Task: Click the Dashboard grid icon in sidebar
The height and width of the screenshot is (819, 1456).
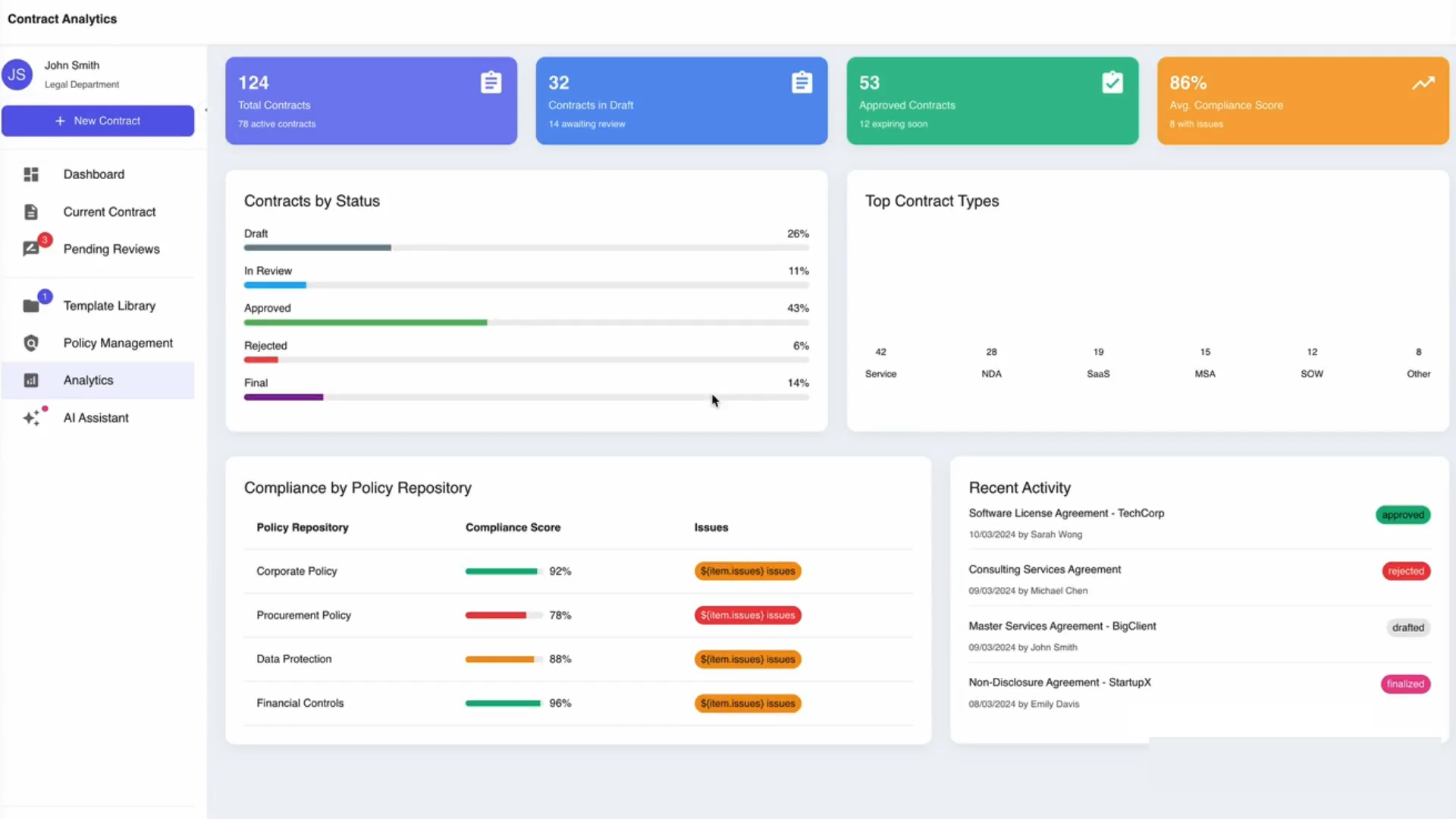Action: tap(31, 174)
